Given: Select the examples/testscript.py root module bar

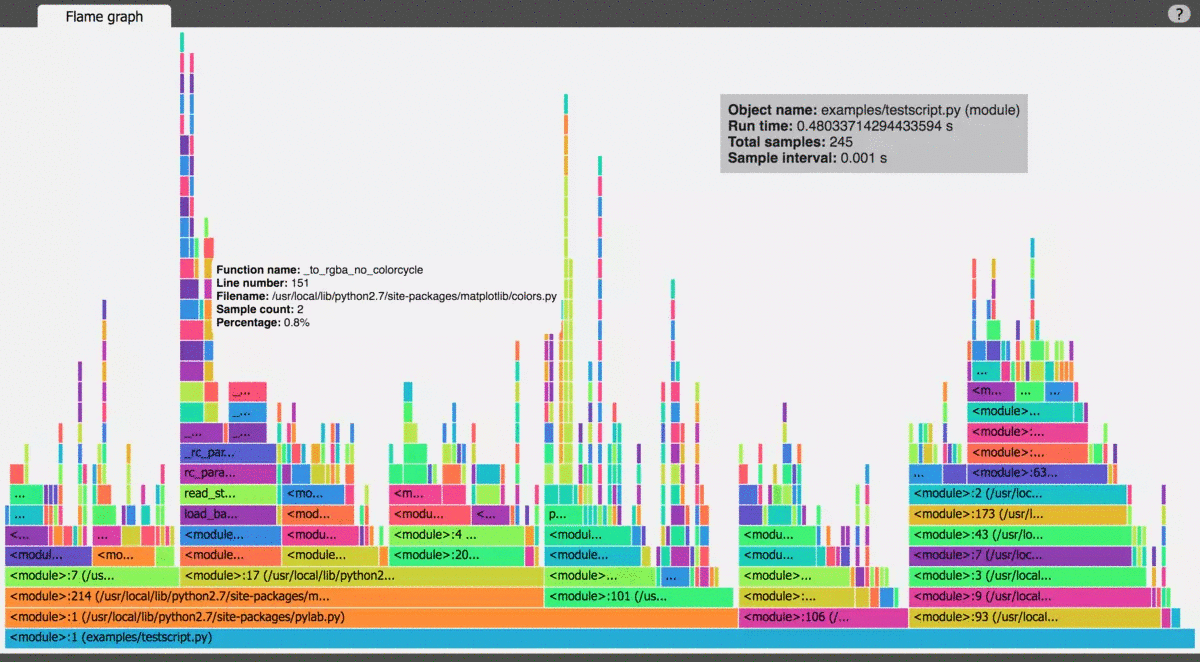Looking at the screenshot, I should click(x=600, y=637).
